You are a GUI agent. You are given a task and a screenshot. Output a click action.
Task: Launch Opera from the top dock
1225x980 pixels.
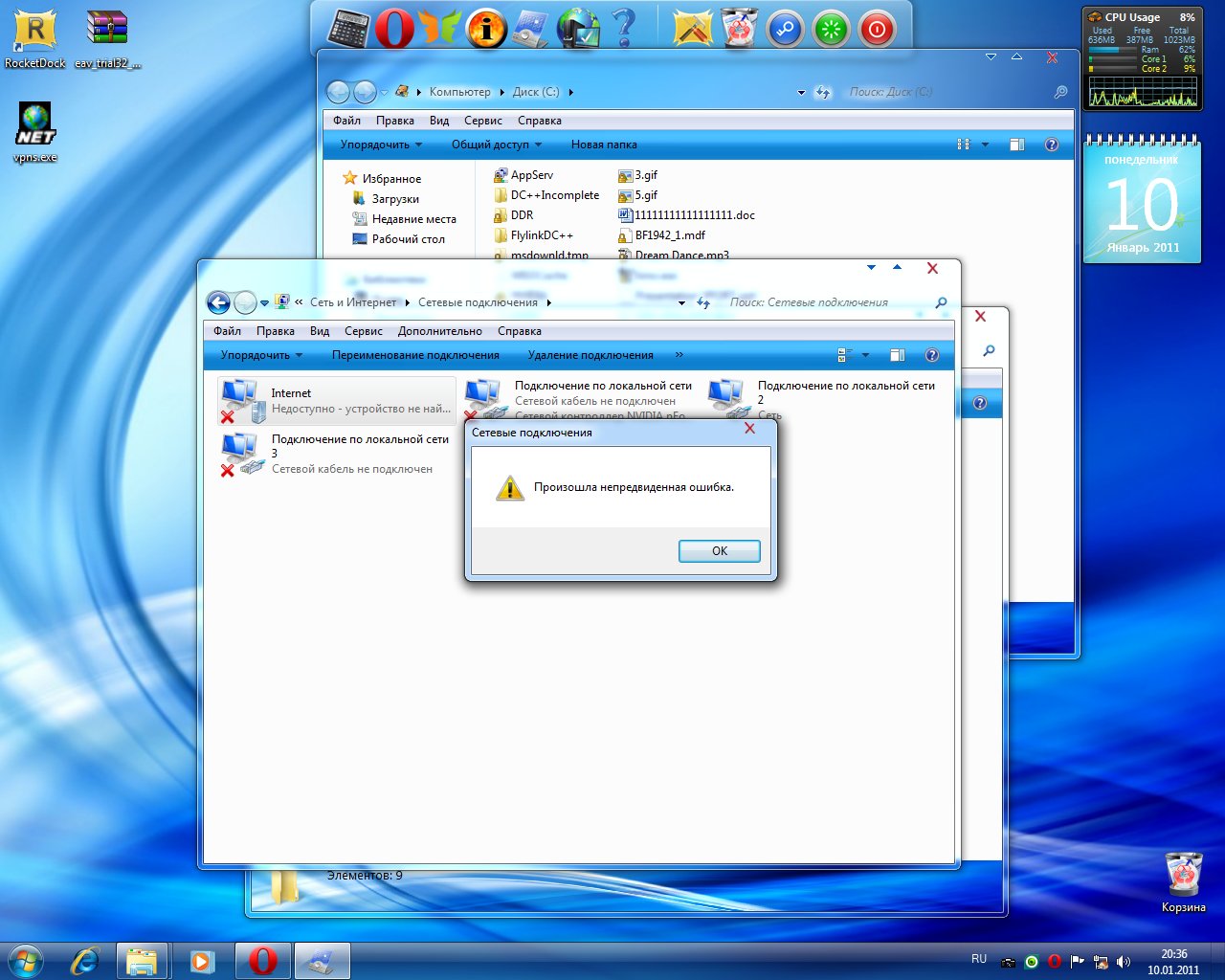(394, 29)
